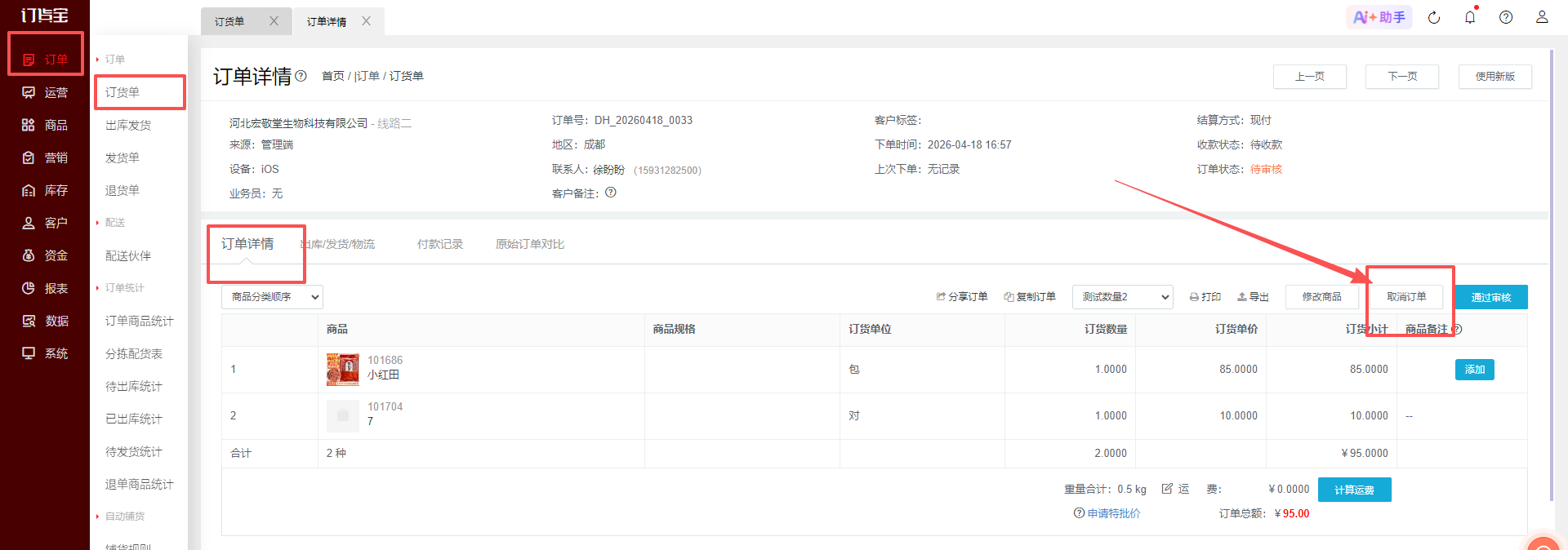Open 分拣配货表 in the submenu
The width and height of the screenshot is (1568, 550).
(x=134, y=353)
